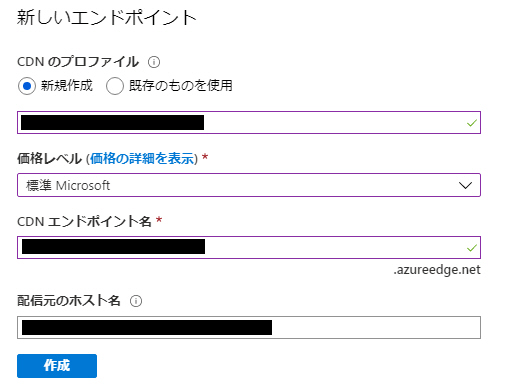Select the 既存のものを使用 radio button

115,86
